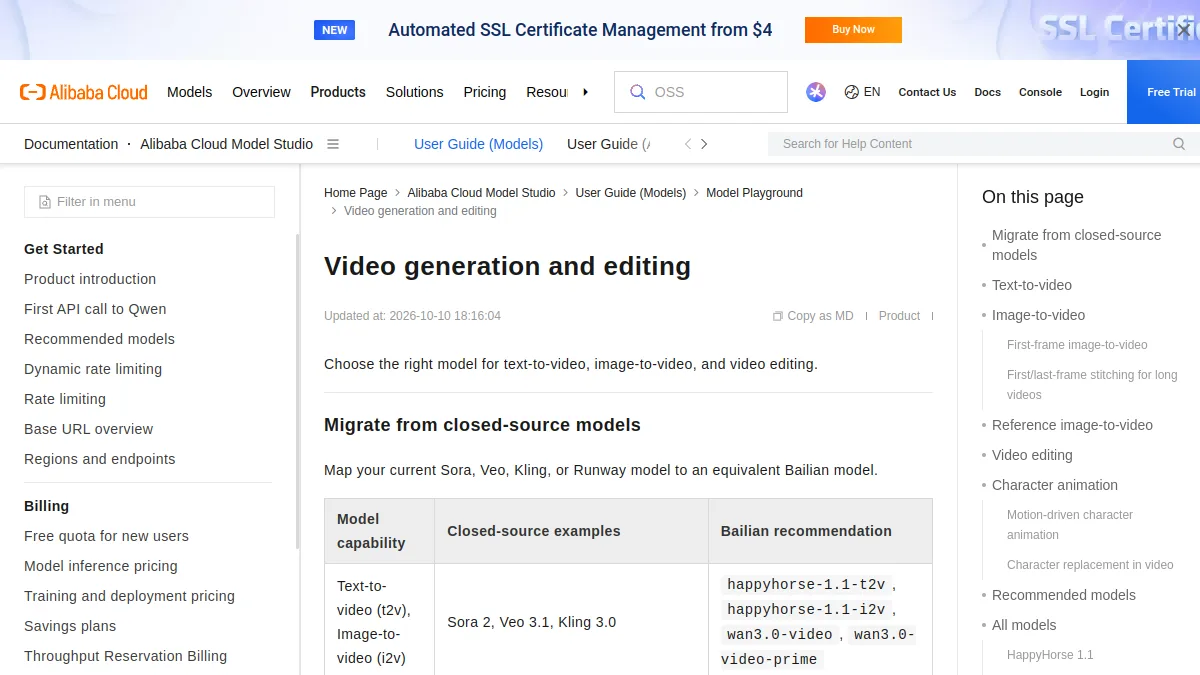The width and height of the screenshot is (1200, 675).
Task: Open Base URL overview
Action: click(89, 429)
